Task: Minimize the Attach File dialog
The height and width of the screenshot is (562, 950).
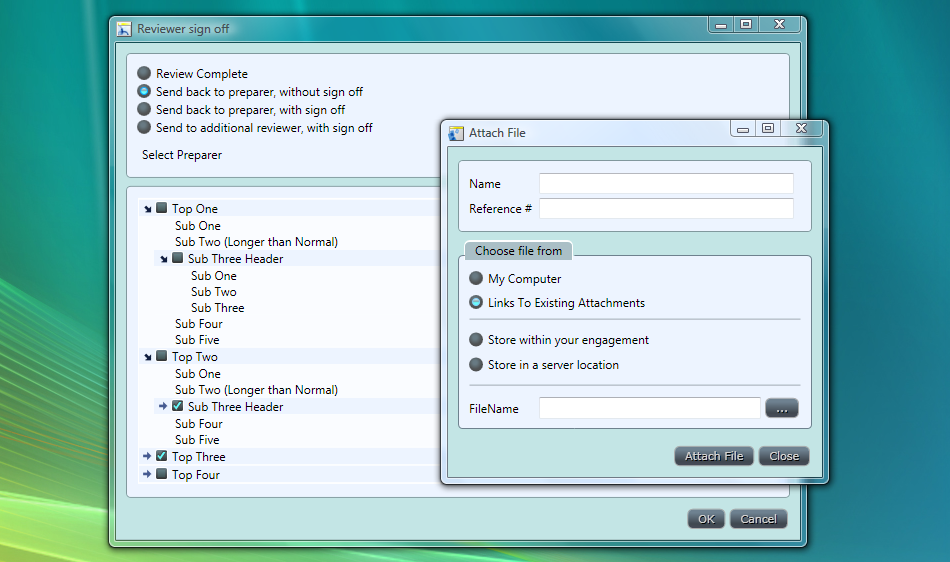Action: 743,128
